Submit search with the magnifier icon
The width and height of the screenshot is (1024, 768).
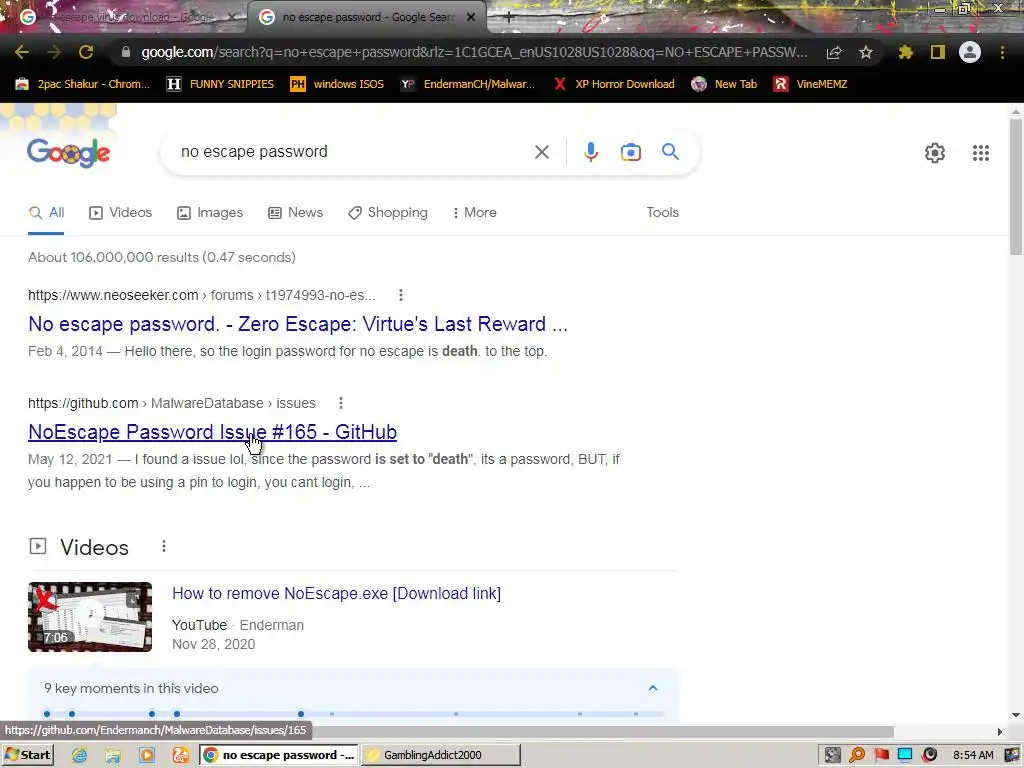[x=670, y=152]
